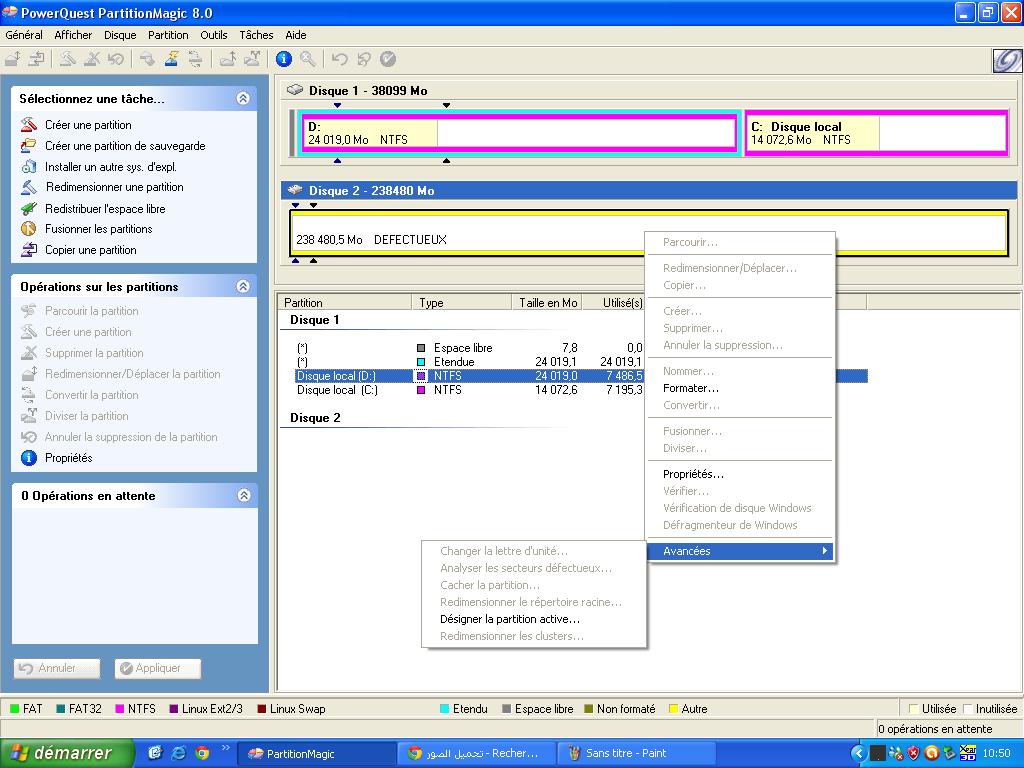
Task: Click the magnifier Check partition toolbar icon
Action: pyautogui.click(x=308, y=59)
